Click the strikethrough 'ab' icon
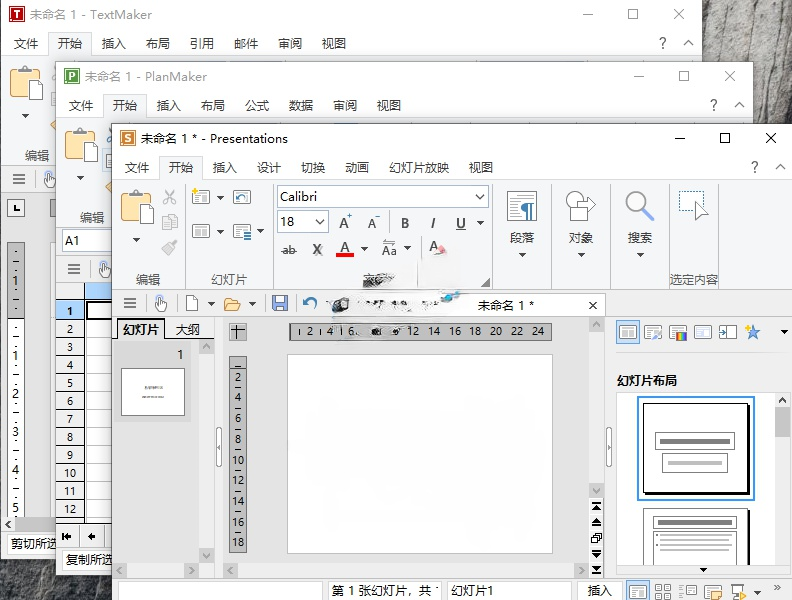 pos(289,249)
